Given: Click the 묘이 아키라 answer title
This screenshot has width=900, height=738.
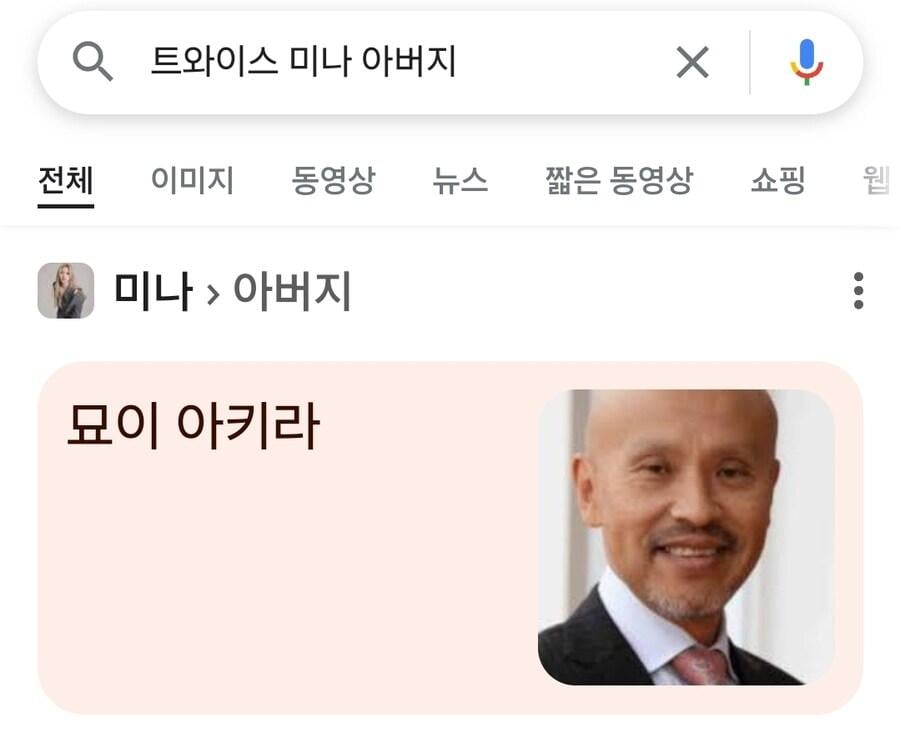Looking at the screenshot, I should [x=193, y=425].
